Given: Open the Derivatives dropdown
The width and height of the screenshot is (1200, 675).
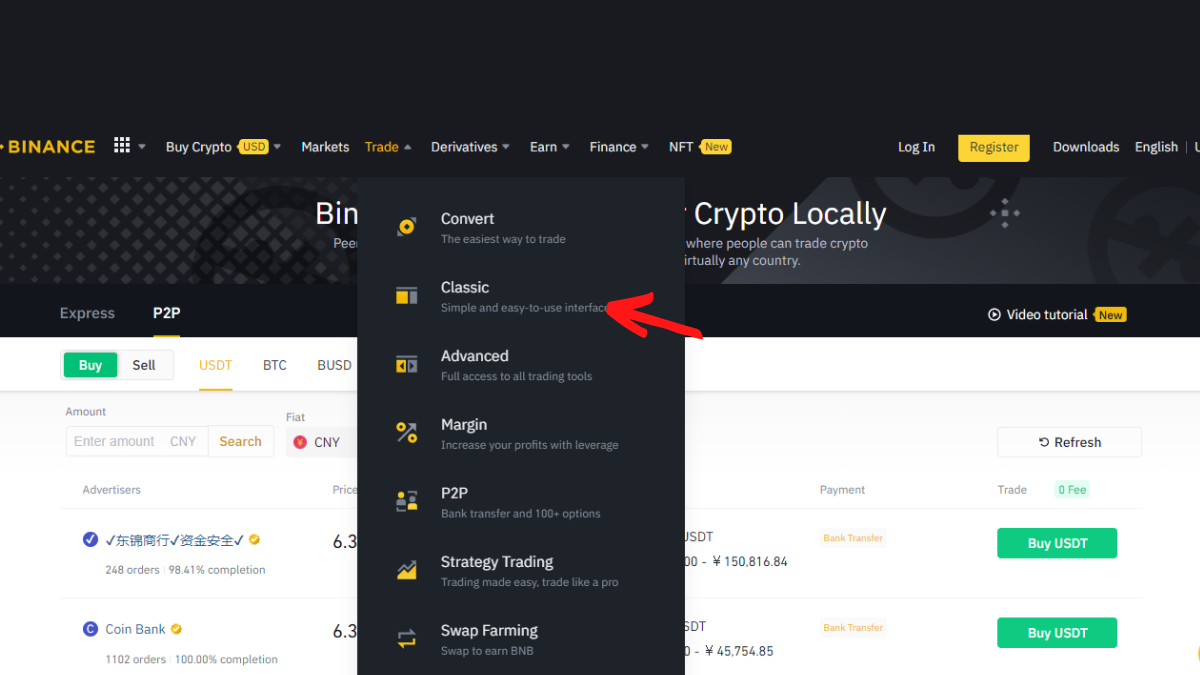Looking at the screenshot, I should coord(470,147).
